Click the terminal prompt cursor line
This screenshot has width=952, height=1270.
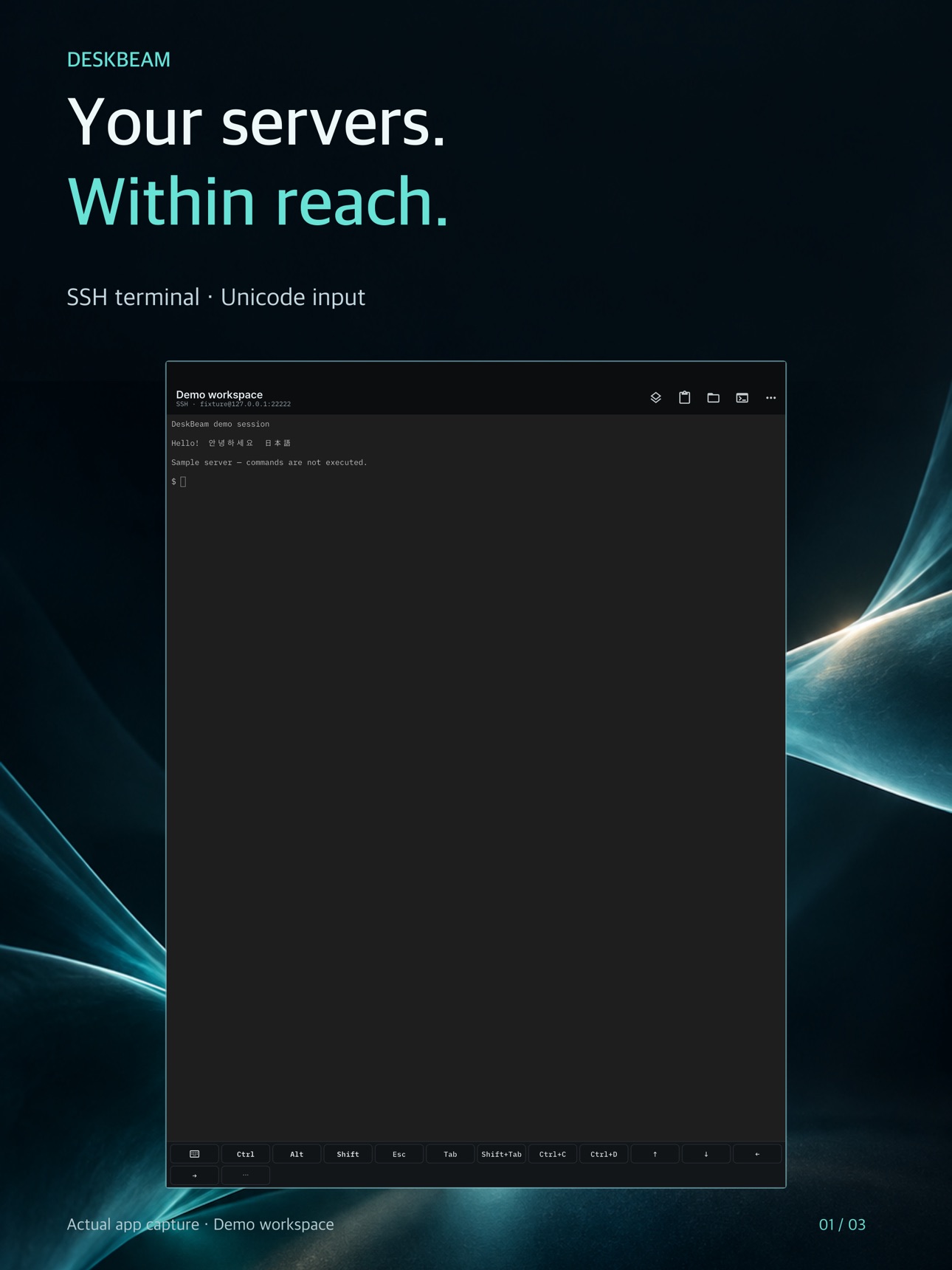pos(179,481)
